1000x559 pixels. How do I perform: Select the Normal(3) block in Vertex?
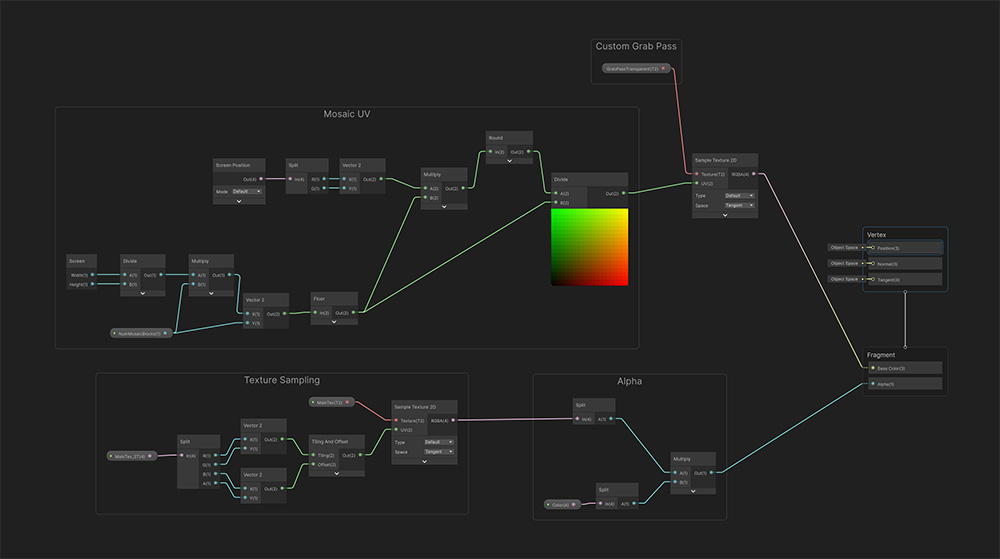coord(905,264)
